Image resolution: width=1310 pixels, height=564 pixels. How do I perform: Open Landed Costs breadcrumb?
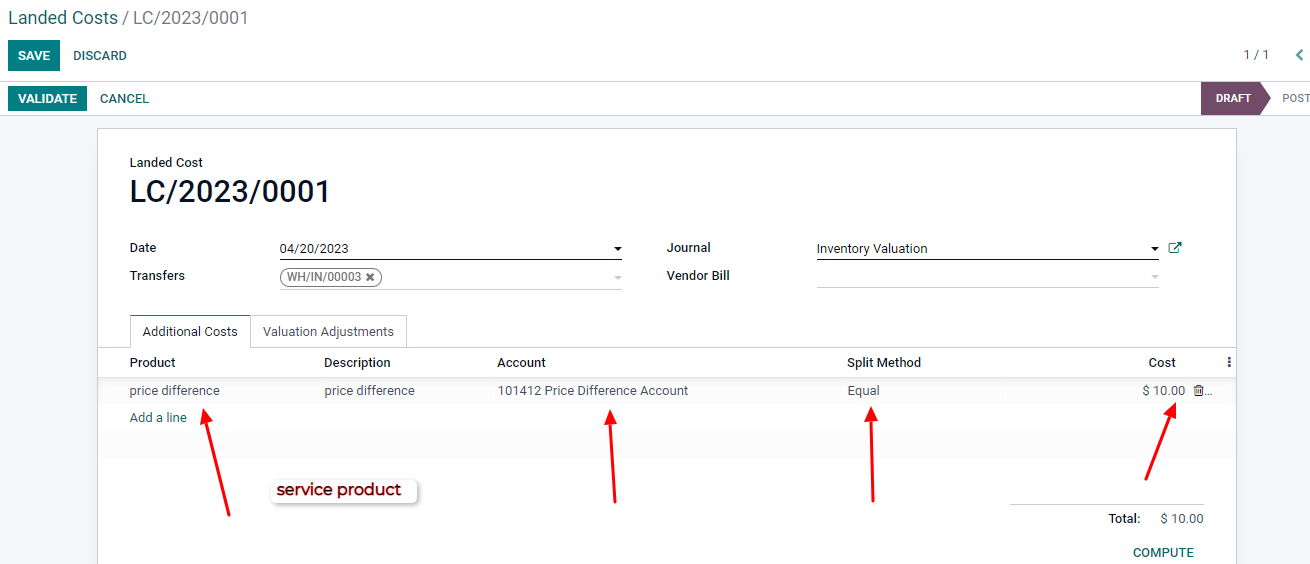click(x=63, y=18)
